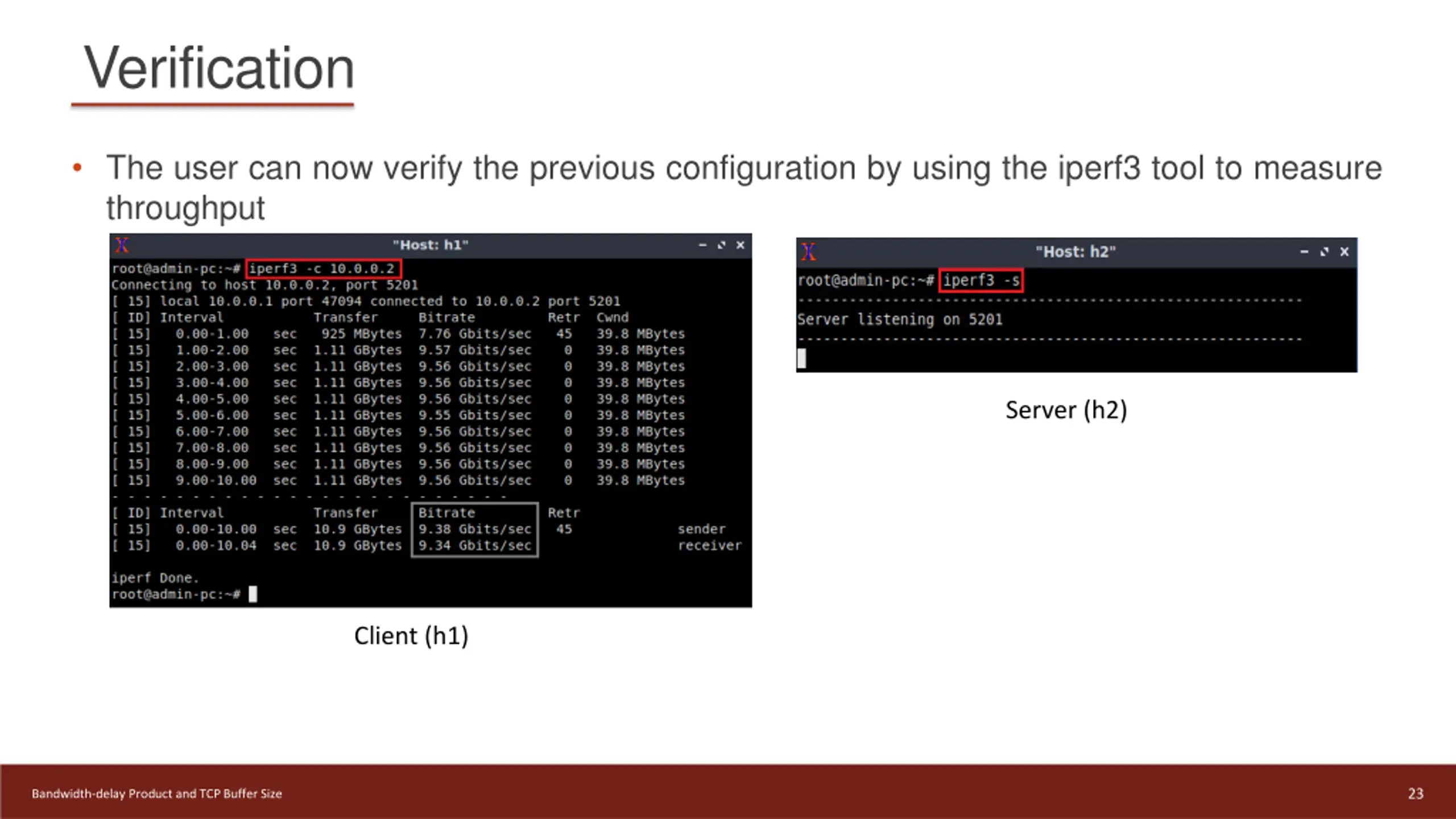The width and height of the screenshot is (1456, 819).
Task: Click the X11 icon in Host h2 window
Action: [809, 251]
